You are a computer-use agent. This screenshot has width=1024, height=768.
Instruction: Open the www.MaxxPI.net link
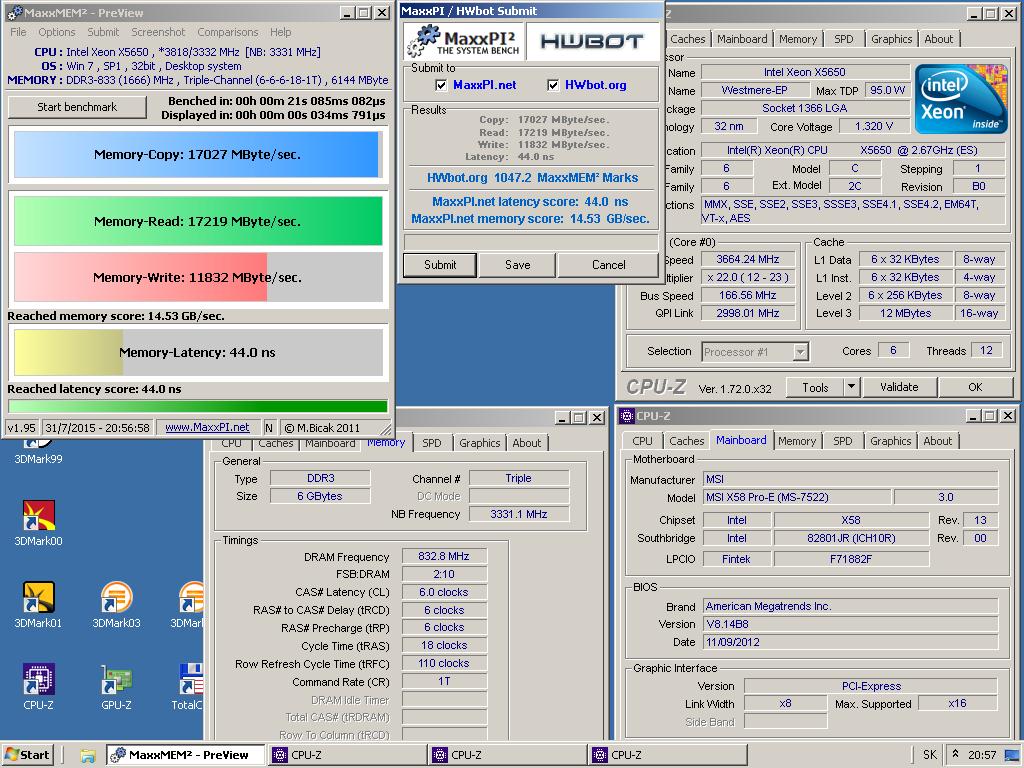pyautogui.click(x=207, y=428)
